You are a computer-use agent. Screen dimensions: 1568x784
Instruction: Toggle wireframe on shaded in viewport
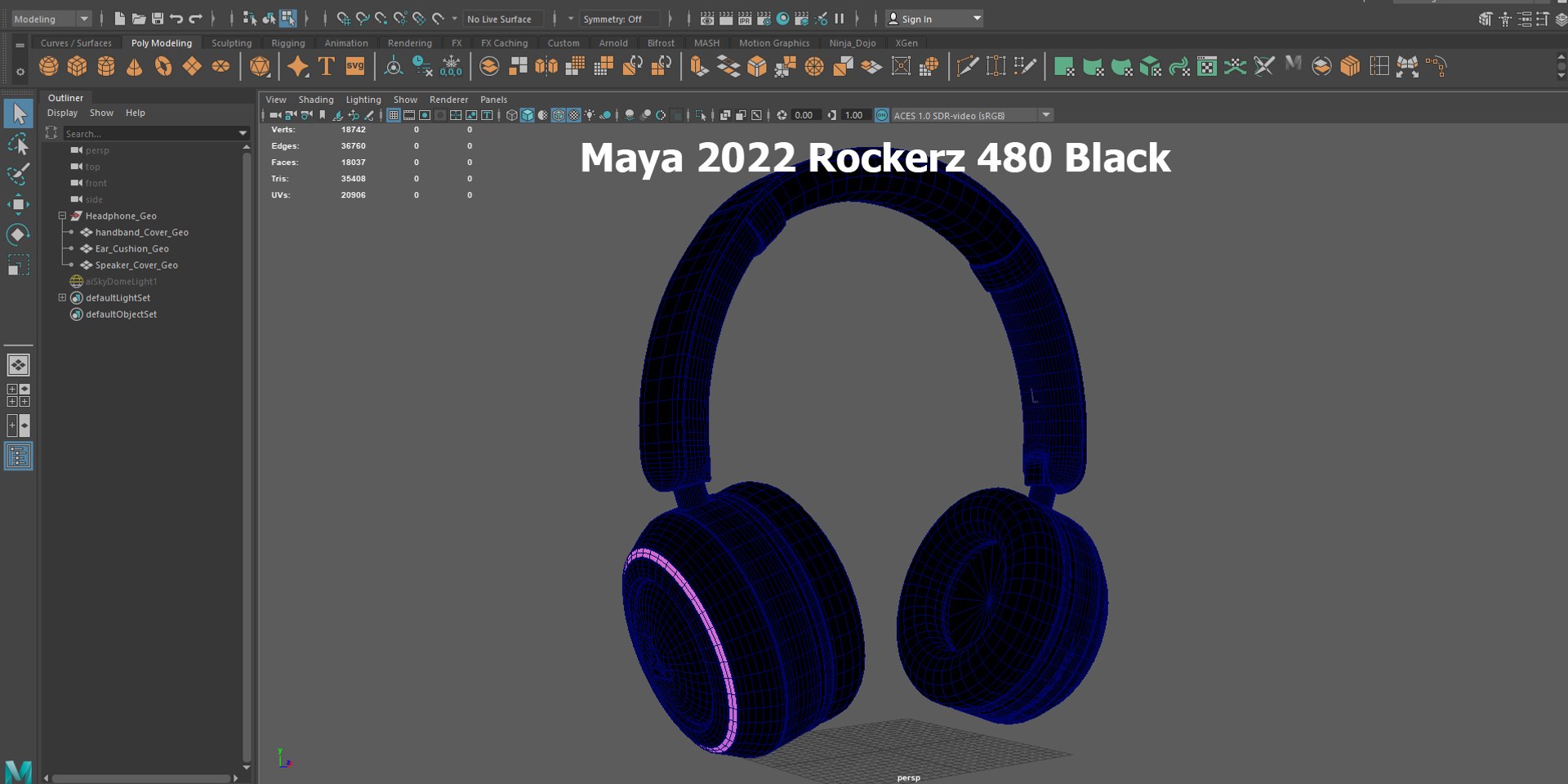pyautogui.click(x=559, y=115)
